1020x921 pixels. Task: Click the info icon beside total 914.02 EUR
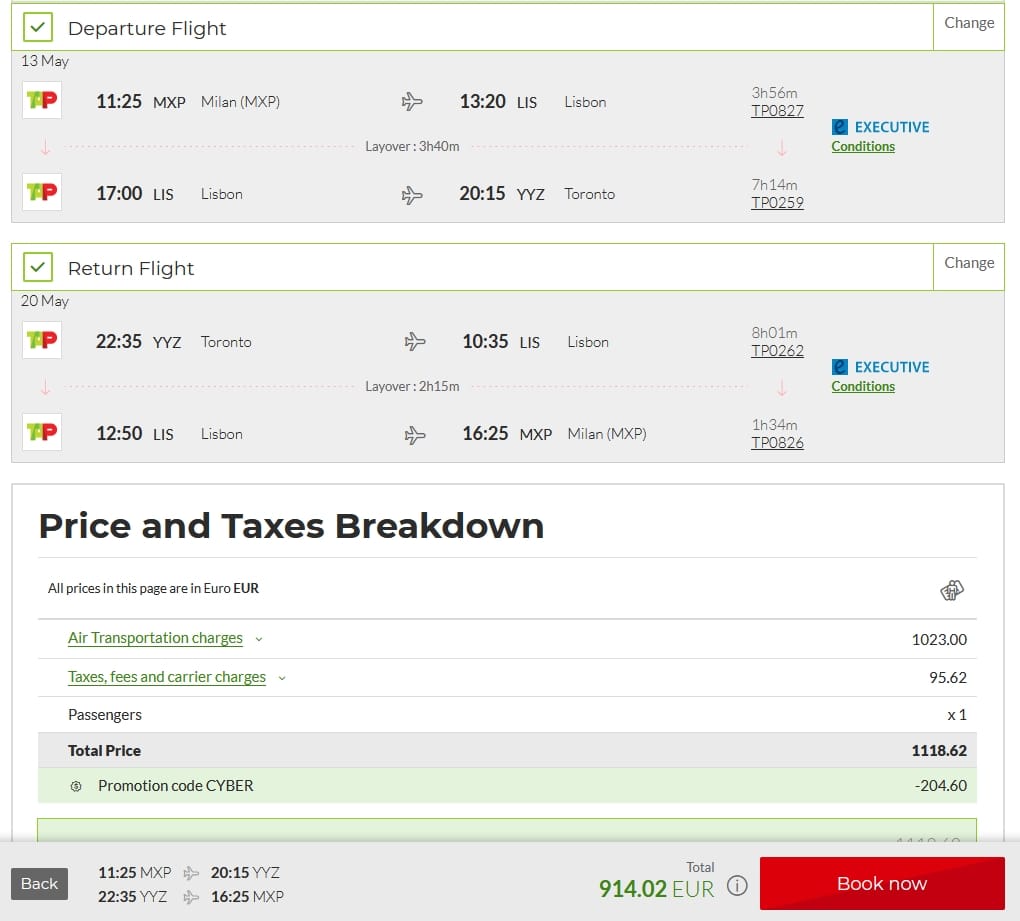(x=737, y=886)
